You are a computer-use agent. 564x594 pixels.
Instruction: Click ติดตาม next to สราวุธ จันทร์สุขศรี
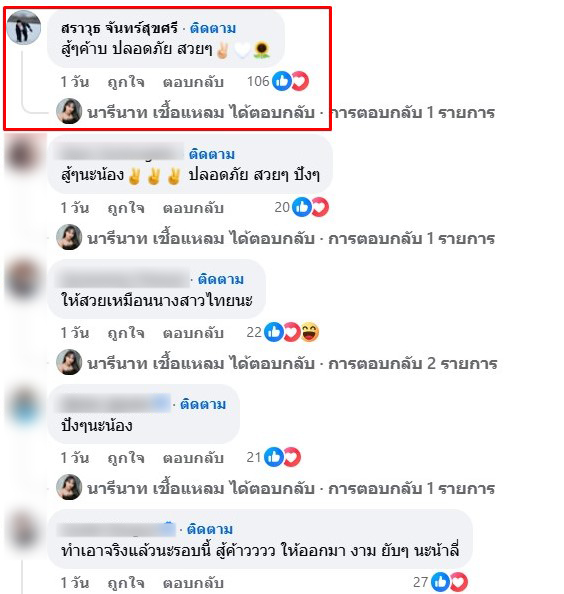pos(213,28)
